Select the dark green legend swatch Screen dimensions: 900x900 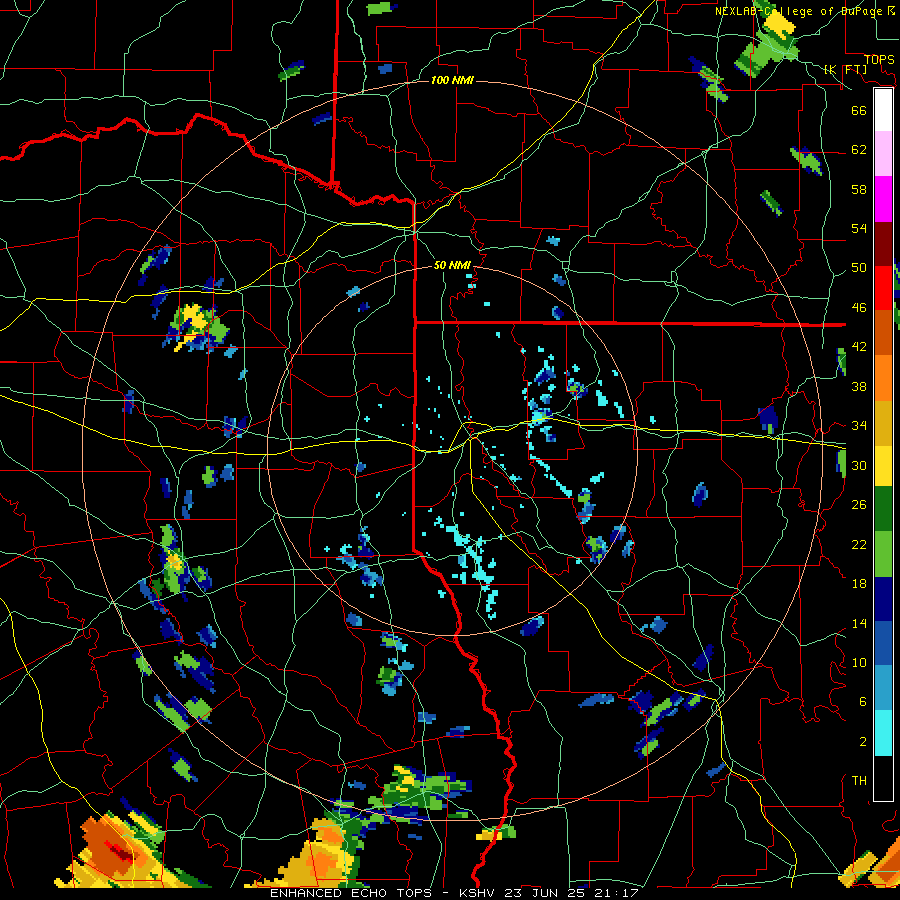[x=883, y=509]
